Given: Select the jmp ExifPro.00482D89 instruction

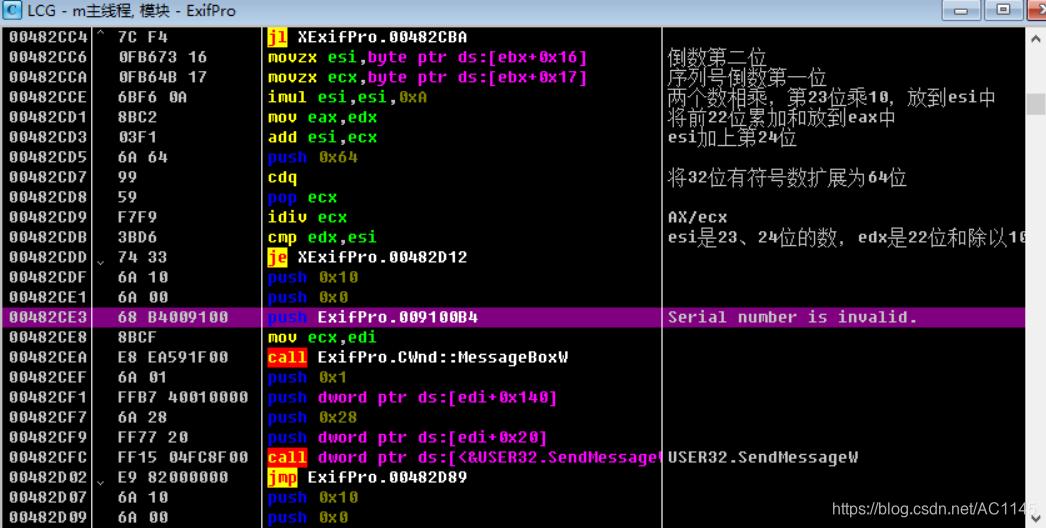Looking at the screenshot, I should [368, 477].
